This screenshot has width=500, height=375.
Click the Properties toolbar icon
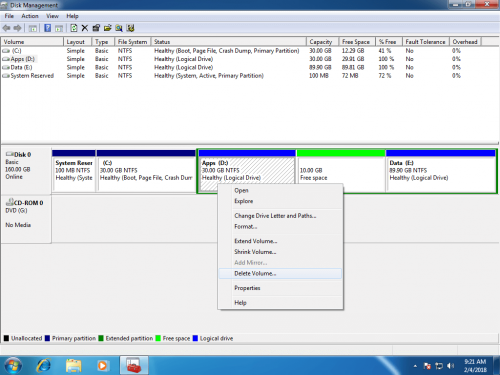coord(96,28)
